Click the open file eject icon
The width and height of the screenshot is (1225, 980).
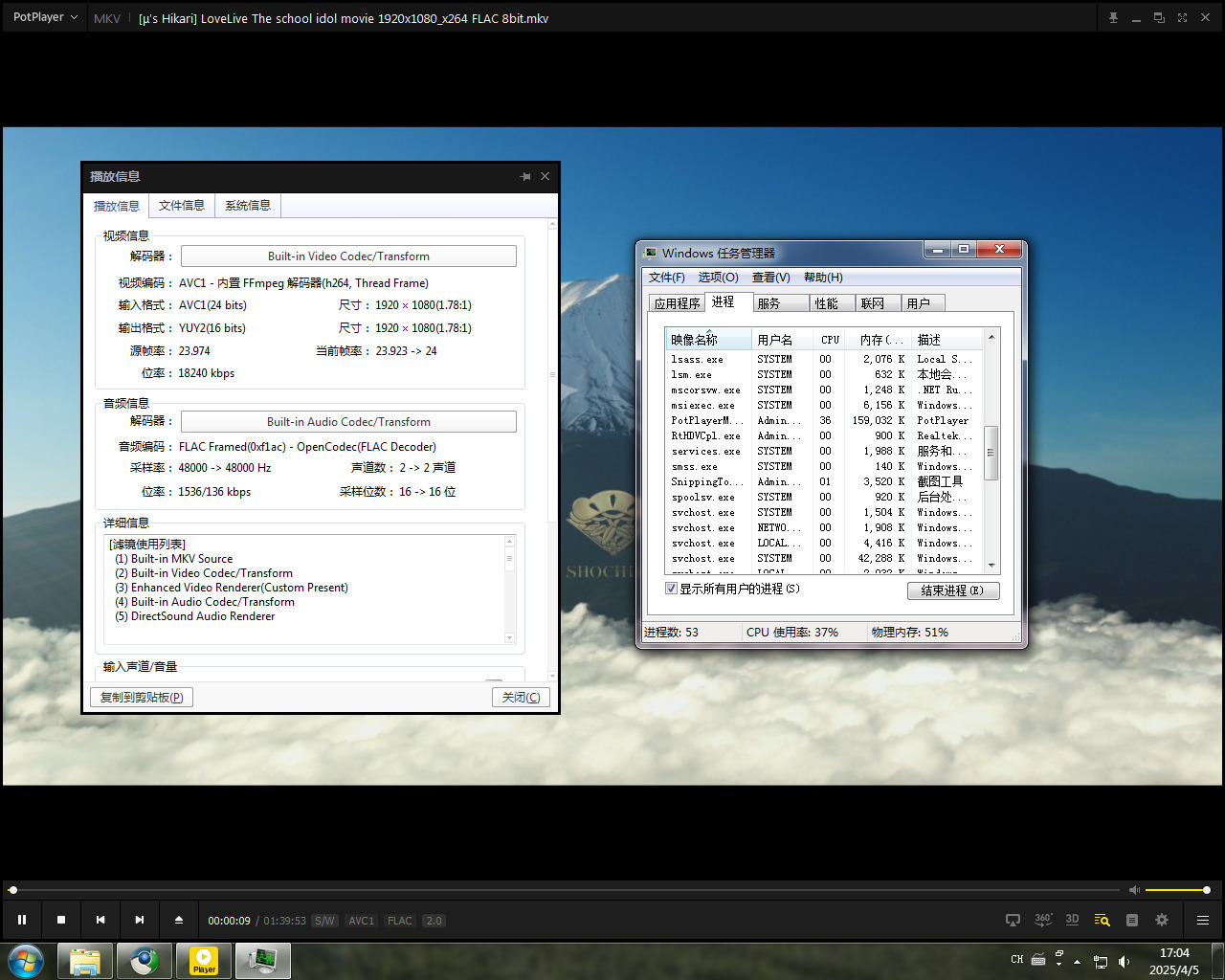coord(179,920)
